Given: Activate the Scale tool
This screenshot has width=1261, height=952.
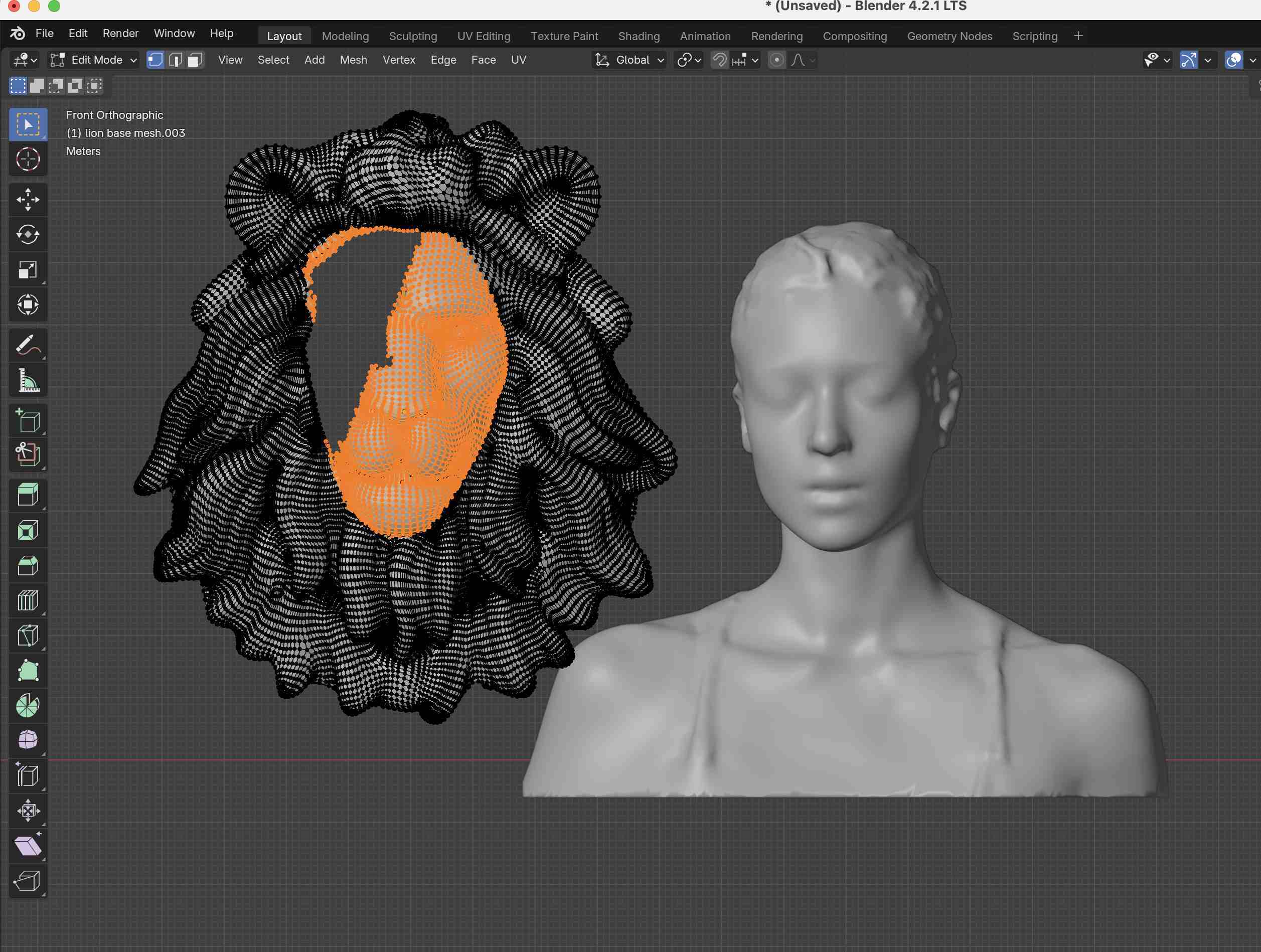Looking at the screenshot, I should pyautogui.click(x=28, y=269).
